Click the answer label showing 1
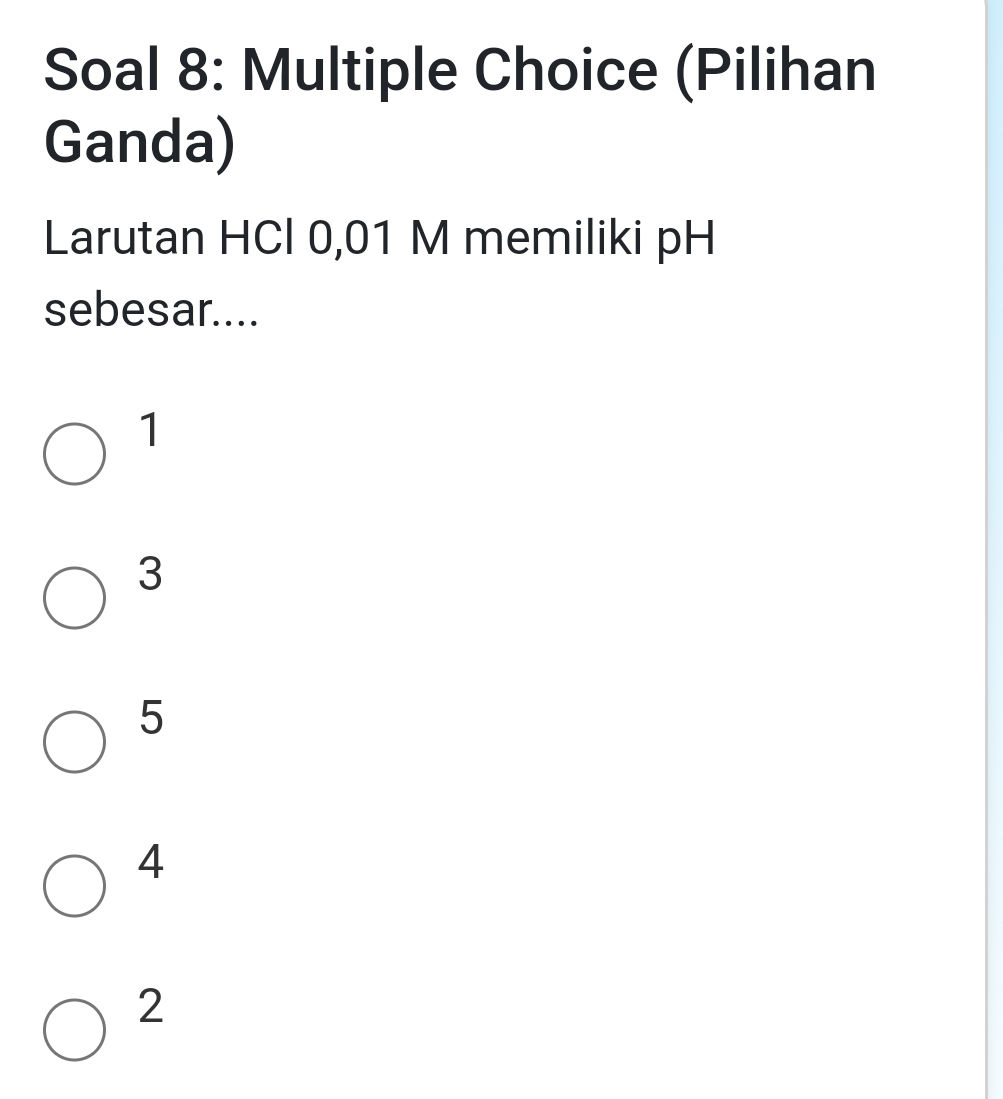This screenshot has width=1003, height=1099. pyautogui.click(x=150, y=432)
